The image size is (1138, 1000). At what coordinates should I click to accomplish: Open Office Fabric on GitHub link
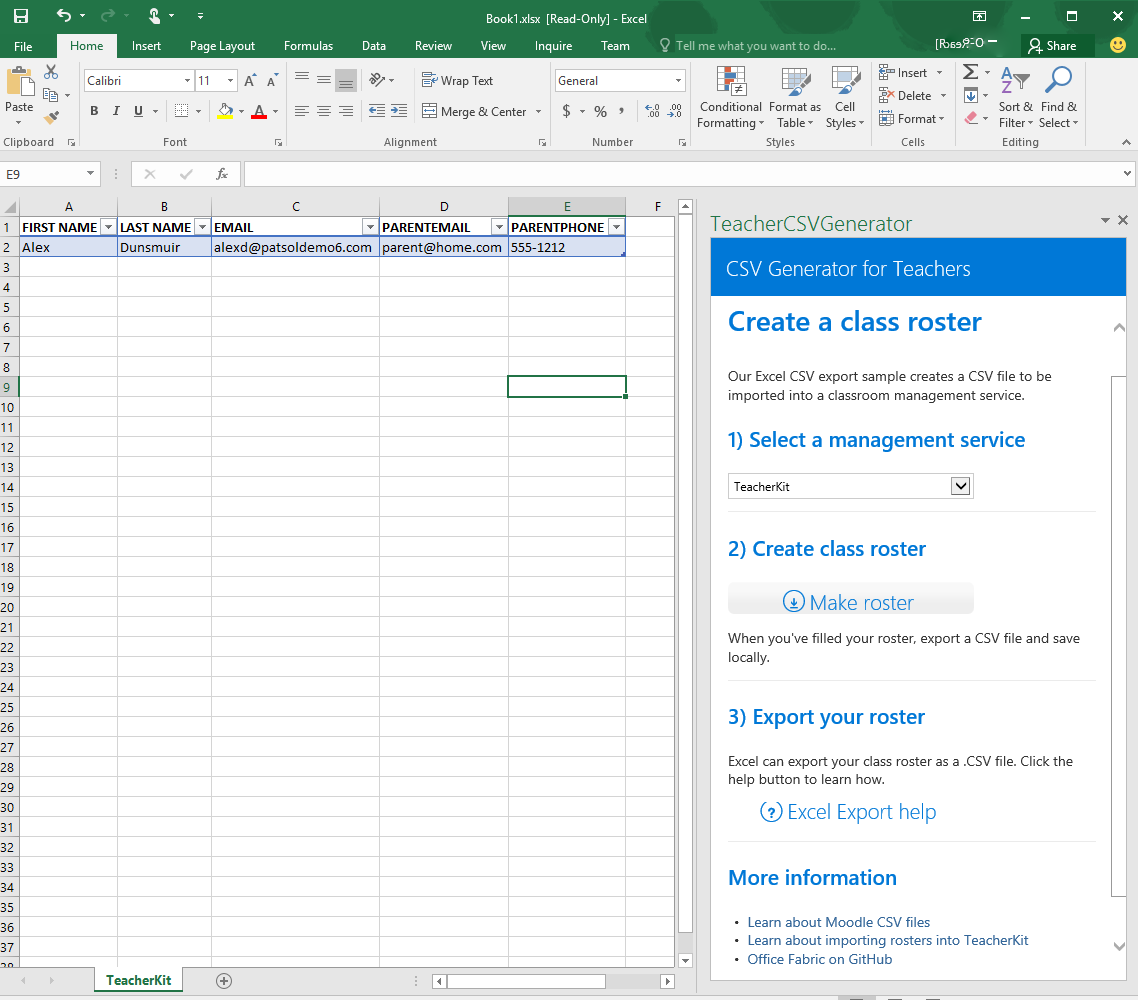819,959
